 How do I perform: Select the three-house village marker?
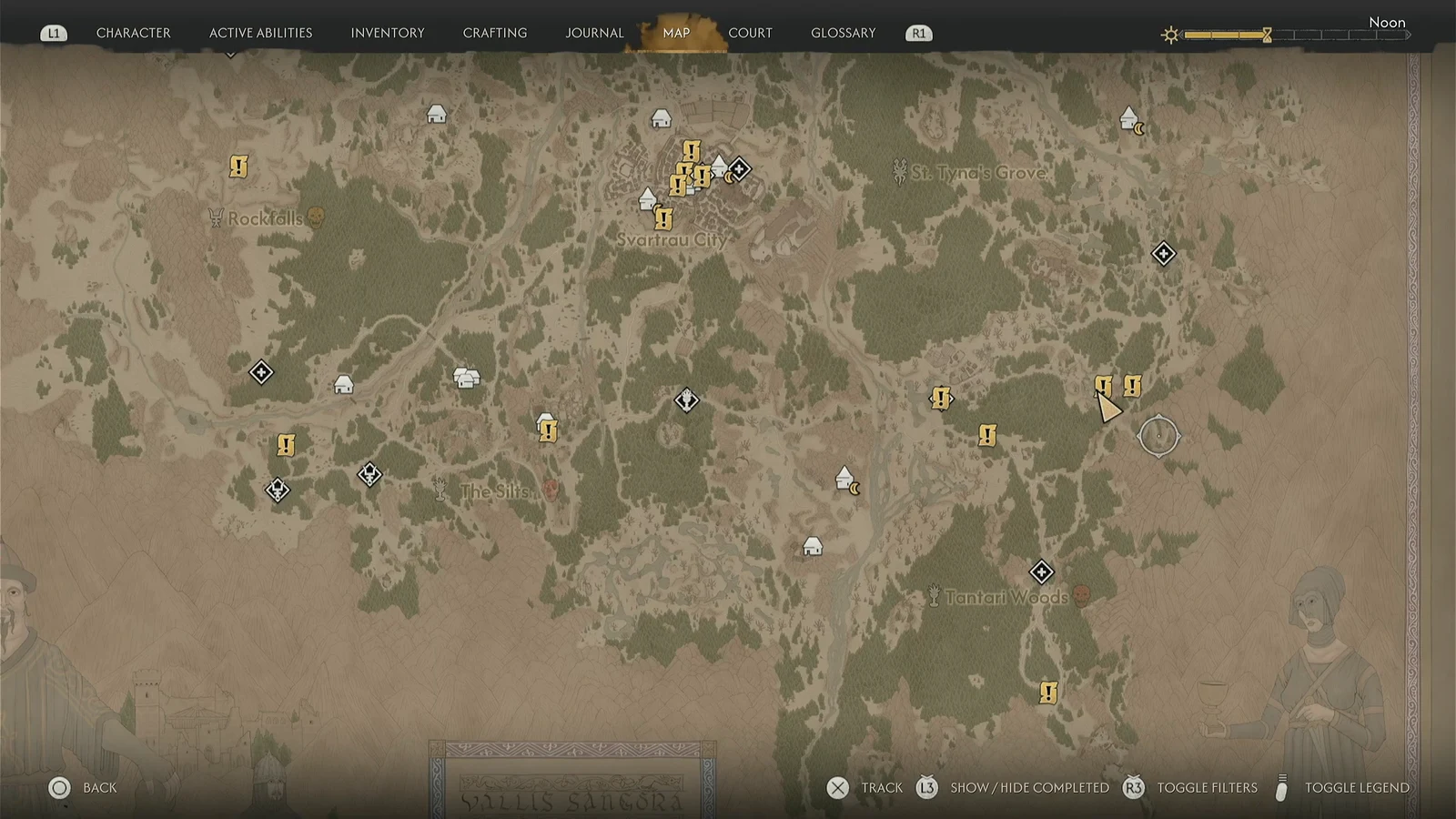(x=466, y=377)
